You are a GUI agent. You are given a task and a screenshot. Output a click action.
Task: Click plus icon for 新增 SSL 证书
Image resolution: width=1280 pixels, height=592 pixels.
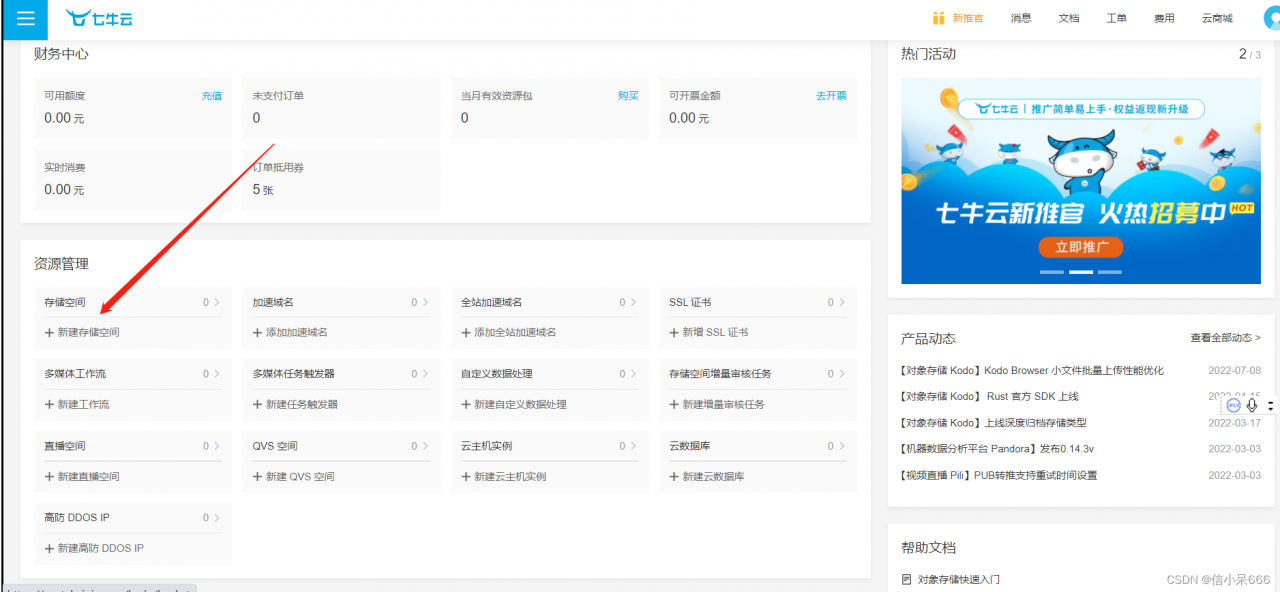click(x=674, y=332)
